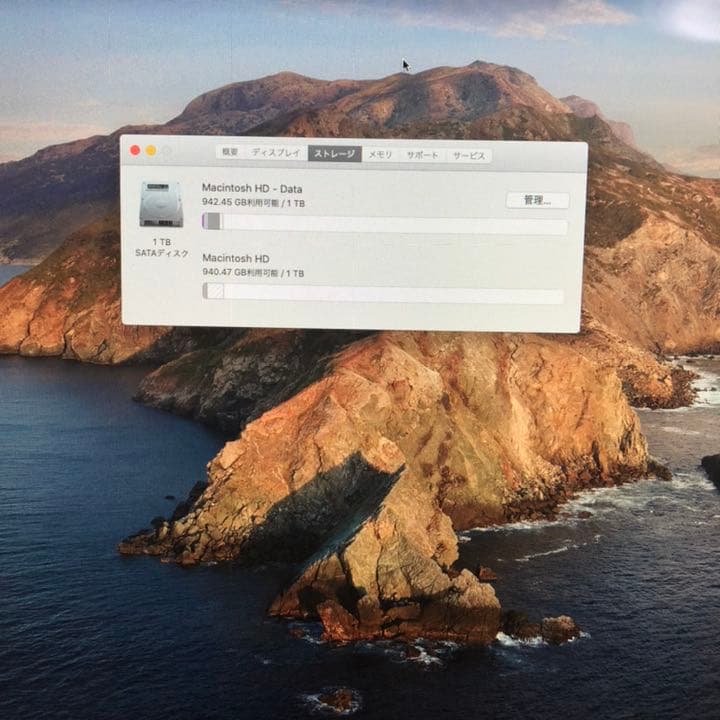Click the hard disk drive icon
Viewport: 720px width, 720px height.
(x=161, y=204)
